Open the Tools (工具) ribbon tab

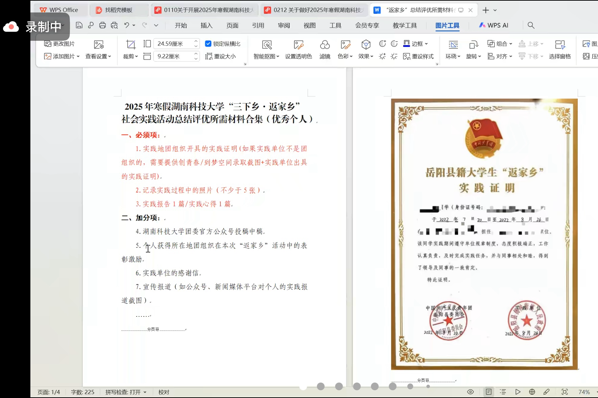pyautogui.click(x=336, y=25)
